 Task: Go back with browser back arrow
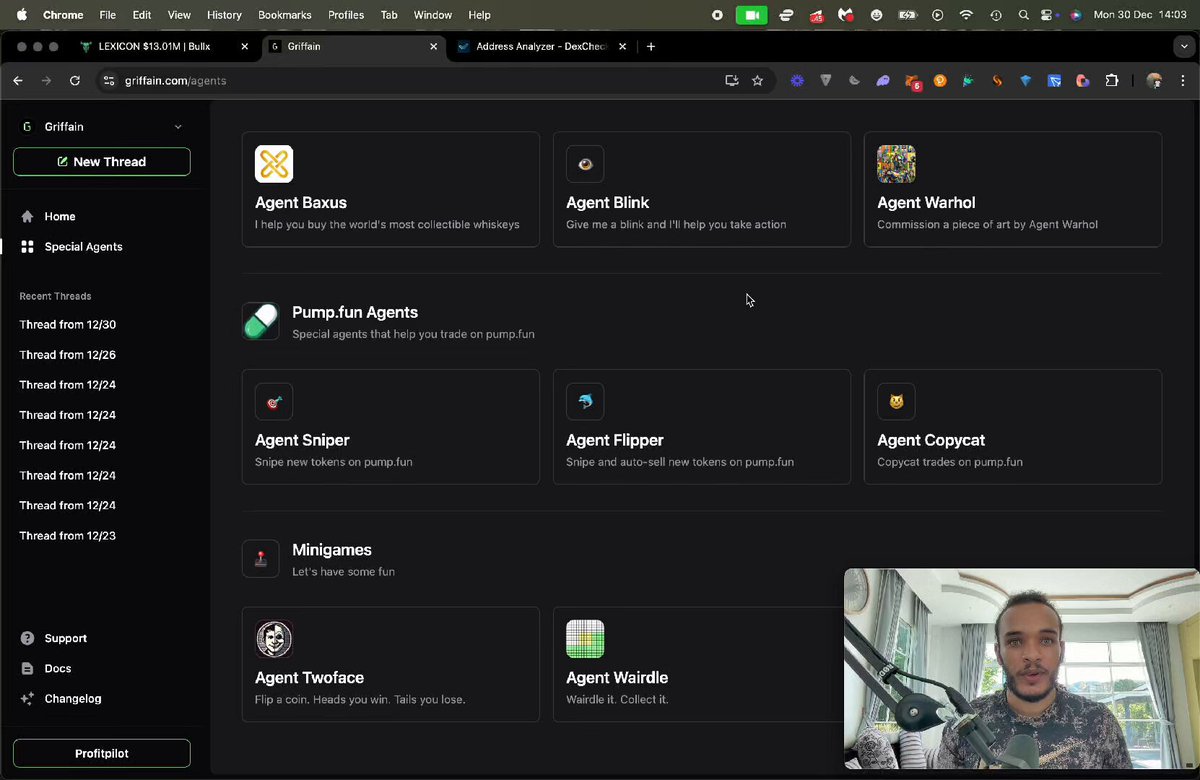[x=18, y=81]
